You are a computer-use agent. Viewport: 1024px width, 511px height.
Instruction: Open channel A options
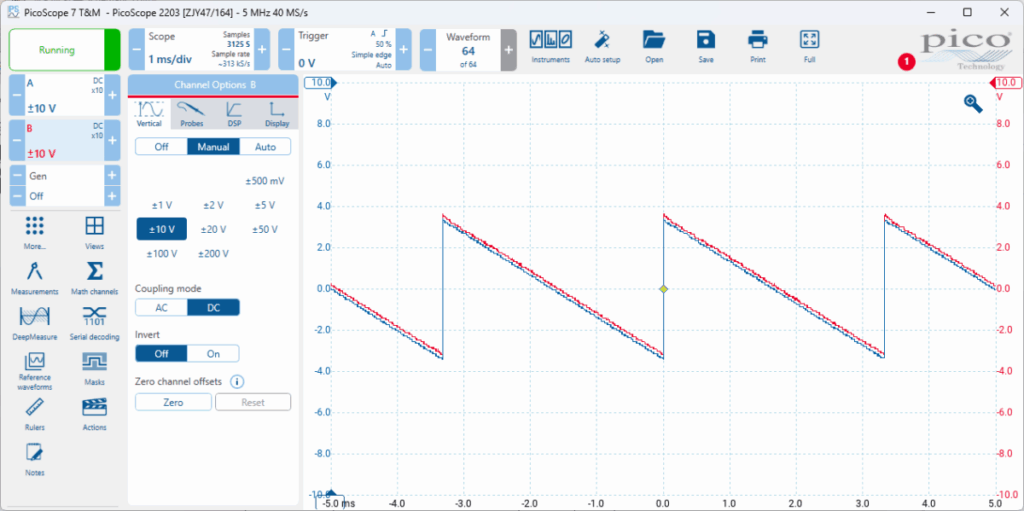pyautogui.click(x=65, y=95)
